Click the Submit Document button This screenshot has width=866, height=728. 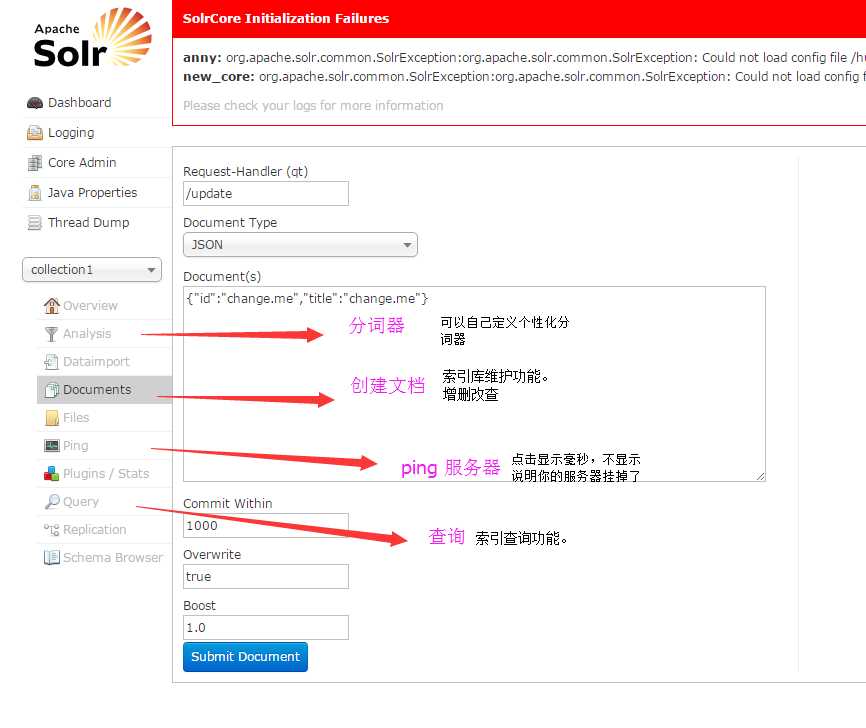coord(245,657)
